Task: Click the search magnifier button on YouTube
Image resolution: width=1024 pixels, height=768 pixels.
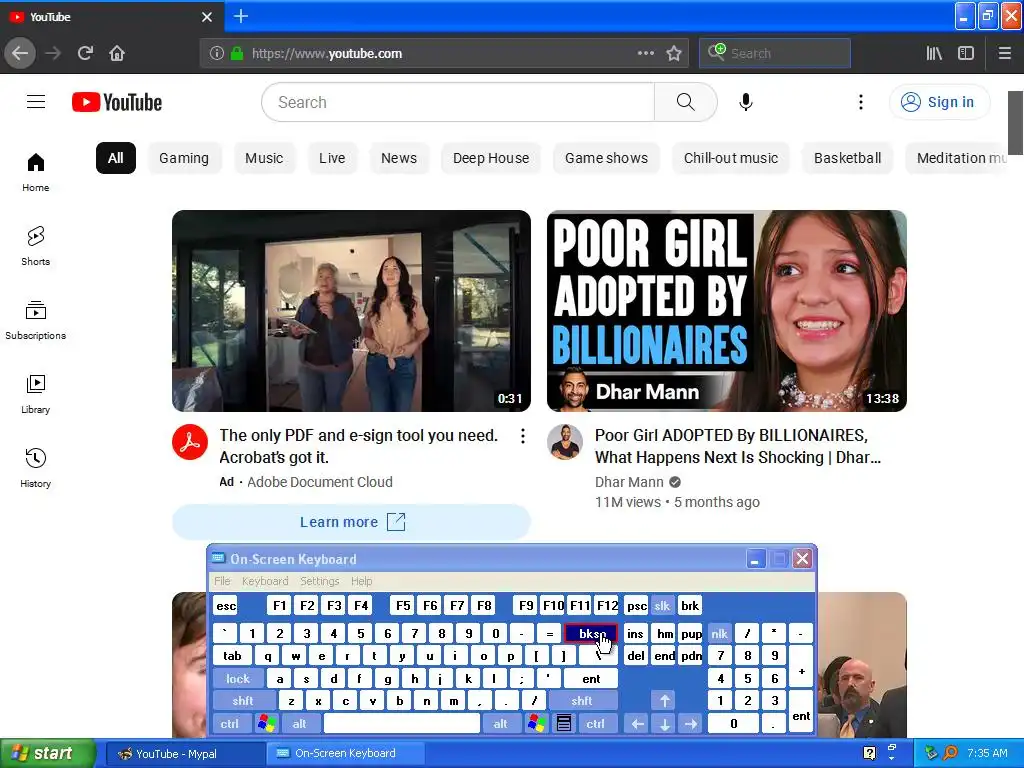Action: [x=685, y=102]
